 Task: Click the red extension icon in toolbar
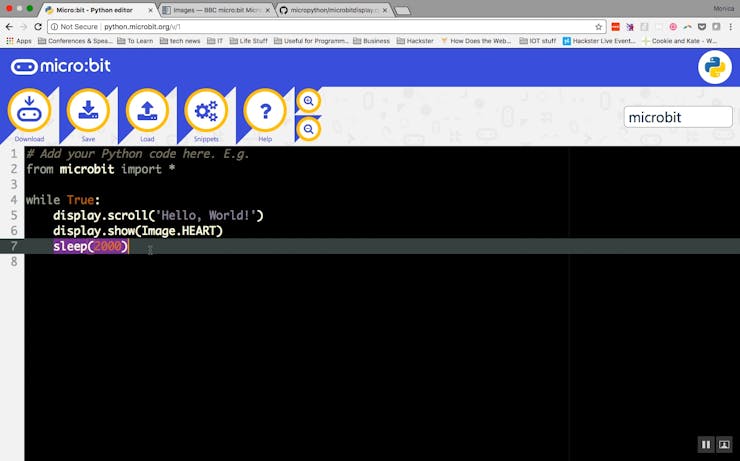click(x=615, y=27)
